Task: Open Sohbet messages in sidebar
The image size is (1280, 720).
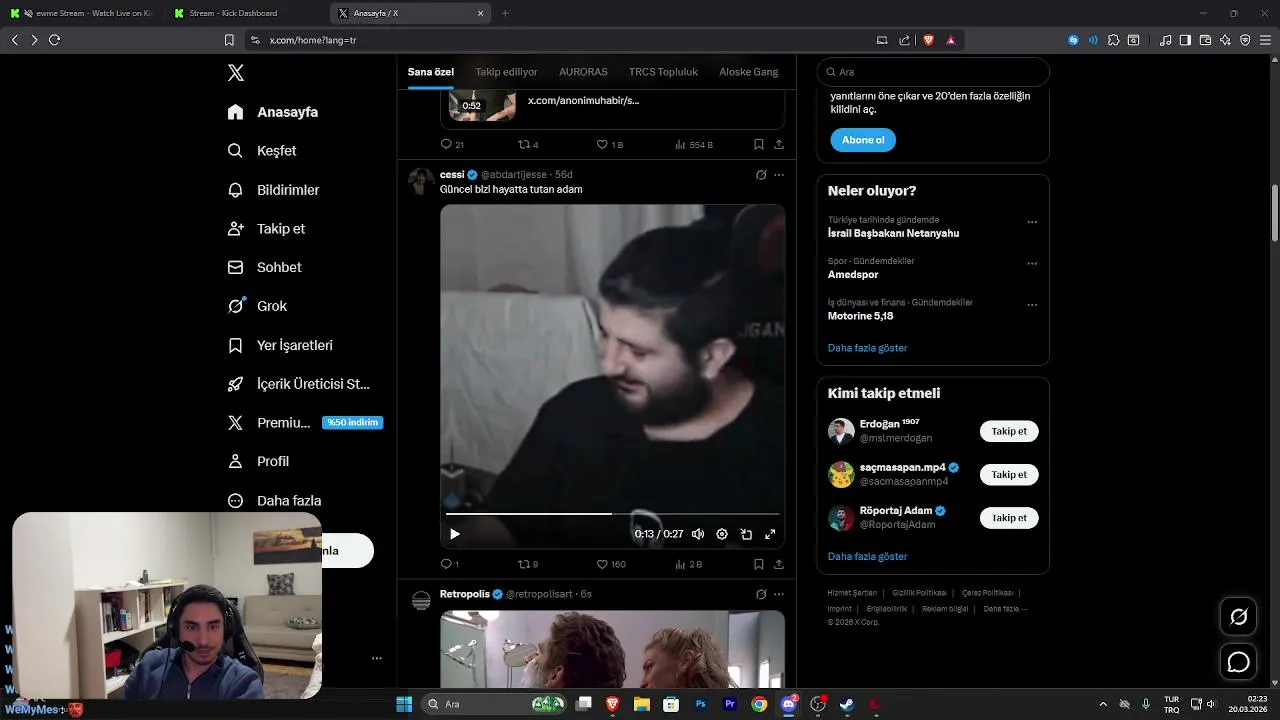Action: [265, 268]
